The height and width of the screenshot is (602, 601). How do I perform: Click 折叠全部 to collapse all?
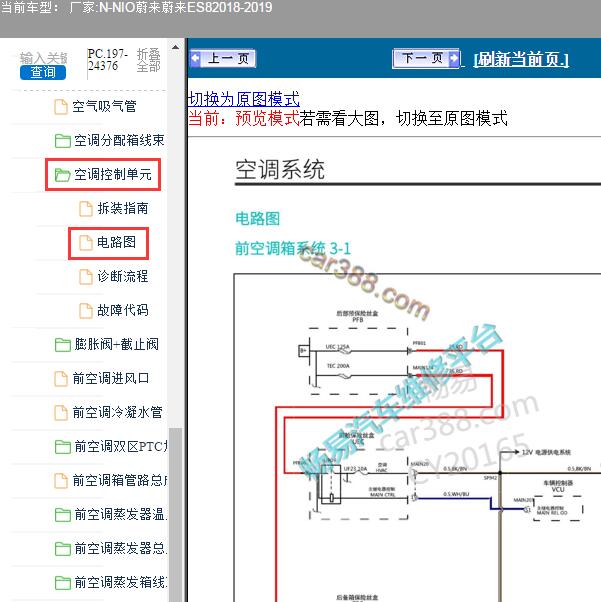[148, 60]
